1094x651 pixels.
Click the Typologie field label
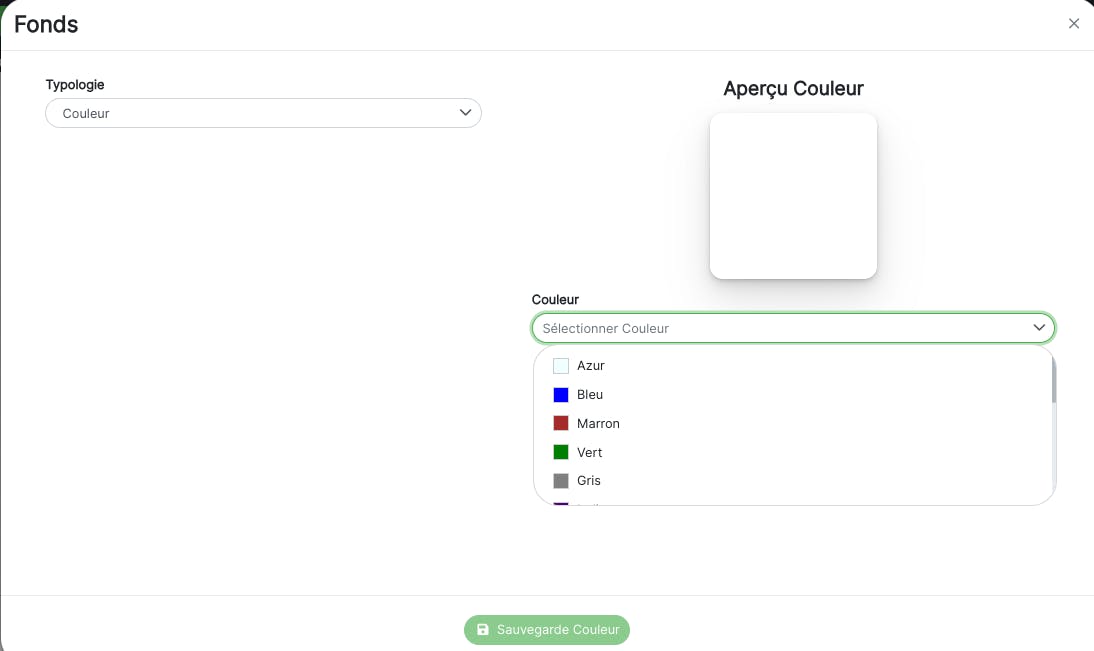click(x=75, y=85)
